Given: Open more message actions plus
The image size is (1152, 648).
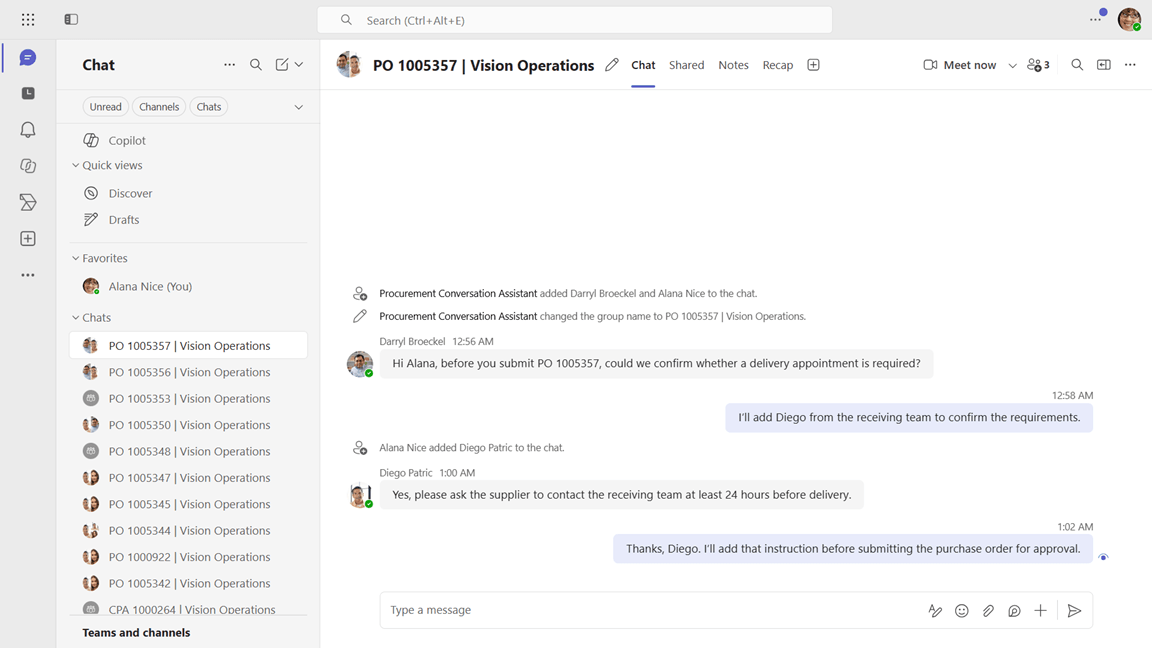Looking at the screenshot, I should tap(1040, 611).
